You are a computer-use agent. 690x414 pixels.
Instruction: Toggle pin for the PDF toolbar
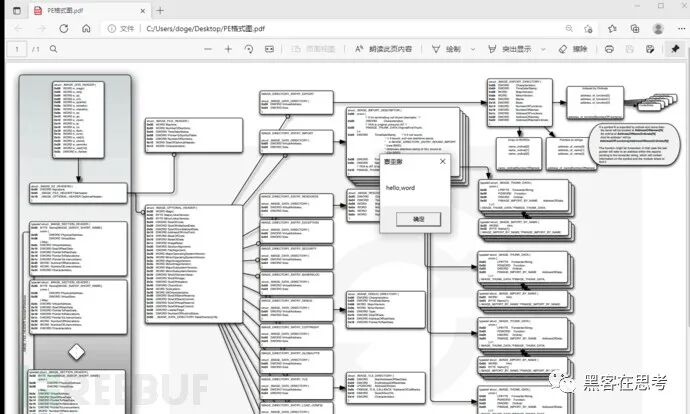click(x=675, y=49)
